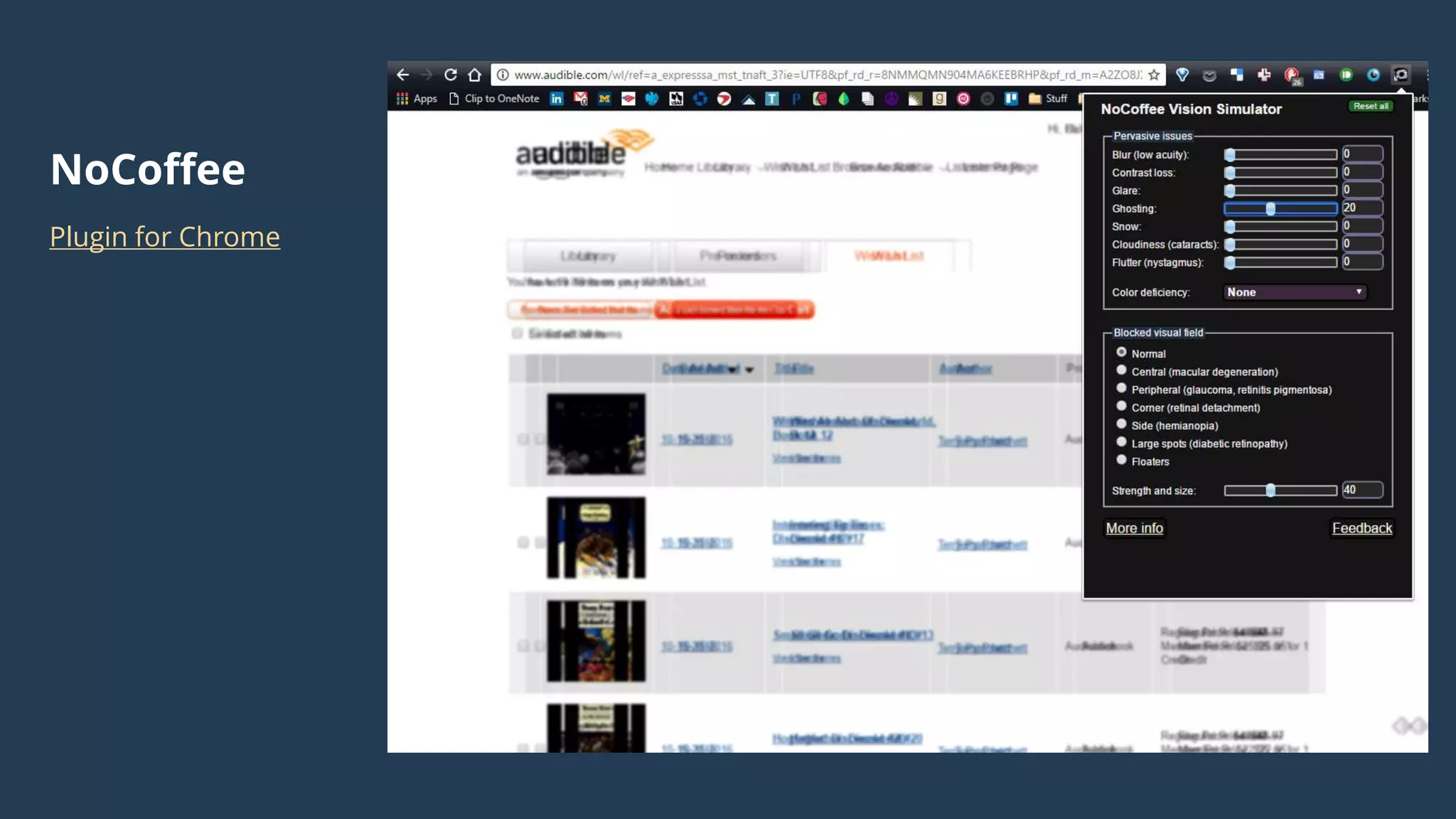Open Plugin for Chrome link on slide

[165, 237]
